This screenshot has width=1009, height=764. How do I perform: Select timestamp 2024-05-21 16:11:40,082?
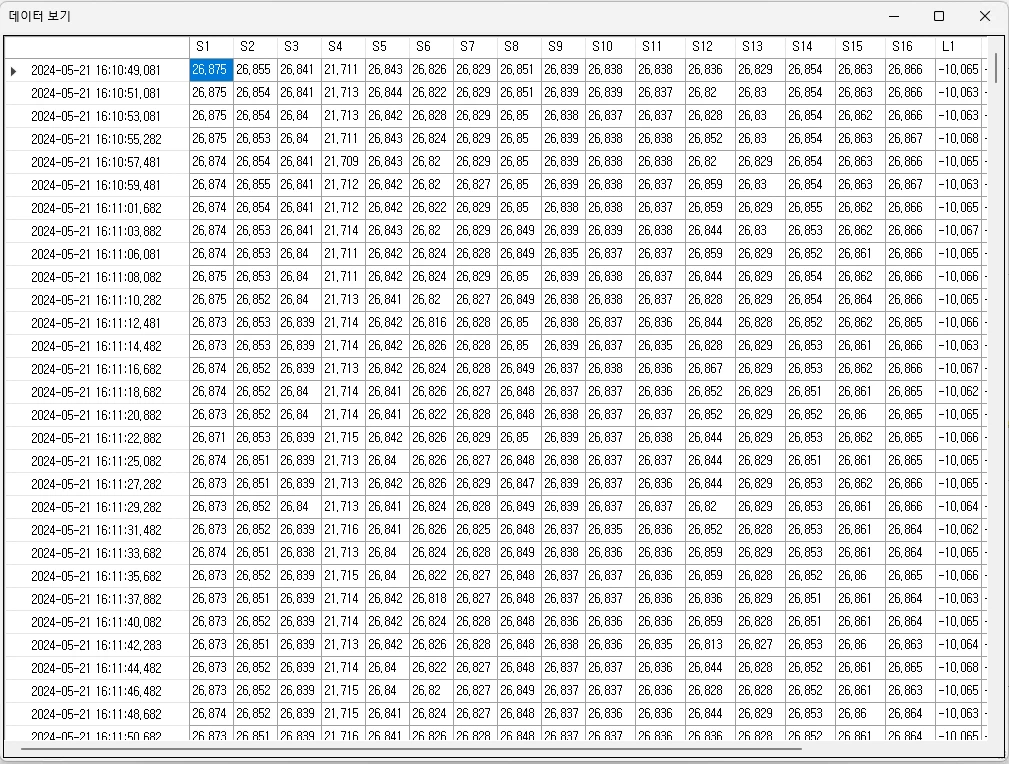click(96, 623)
